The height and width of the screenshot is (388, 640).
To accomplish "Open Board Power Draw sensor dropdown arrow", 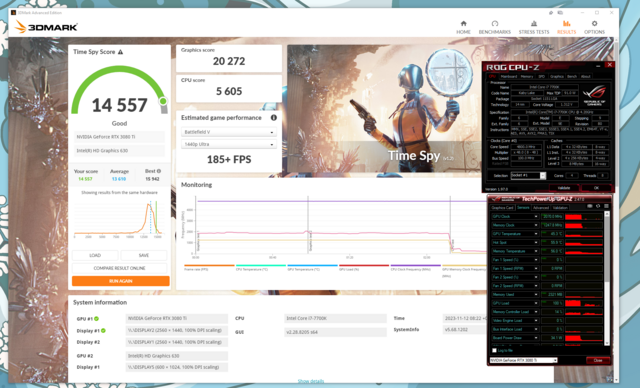I will 536,338.
